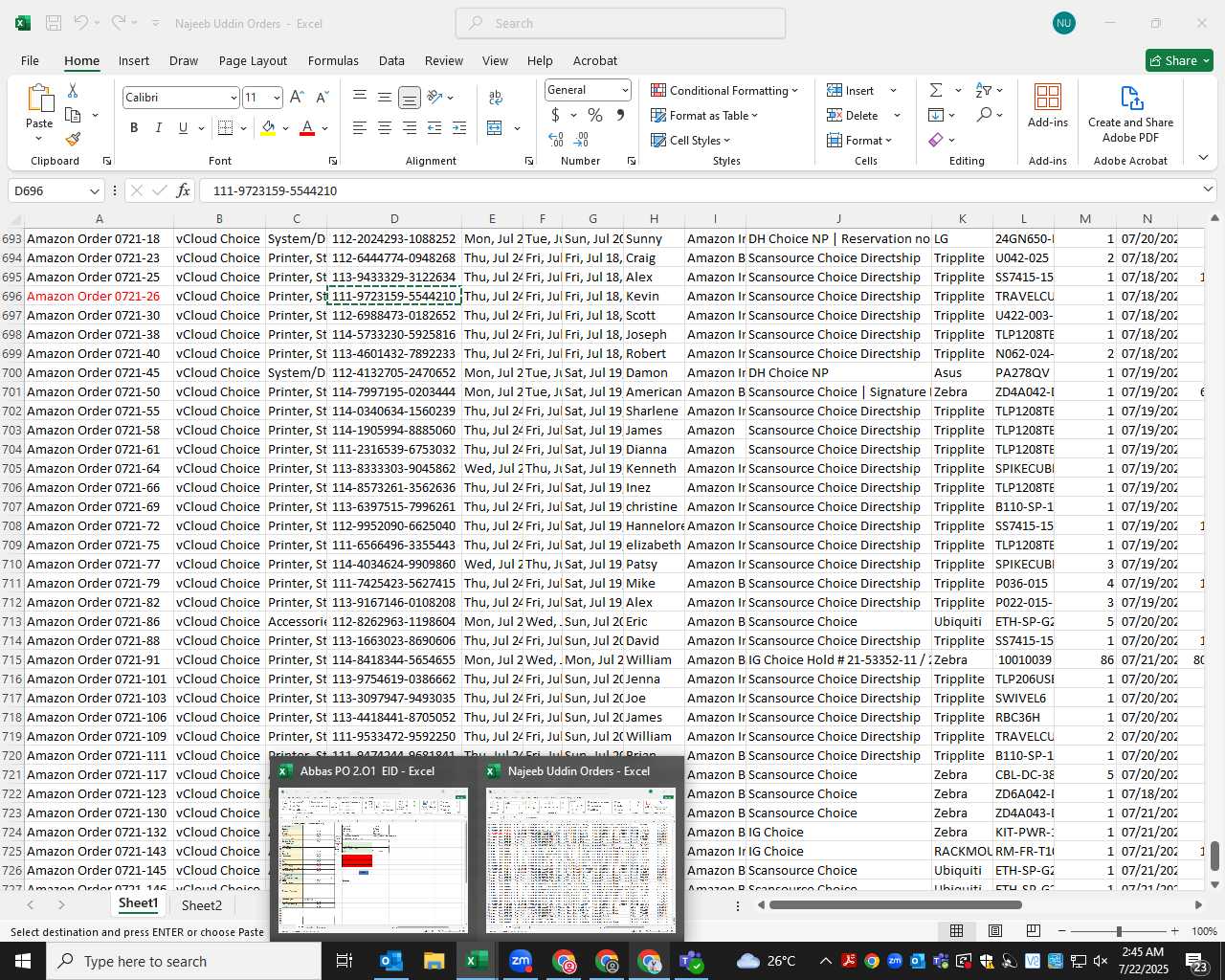The width and height of the screenshot is (1225, 980).
Task: Open the Data ribbon tab
Action: [391, 60]
